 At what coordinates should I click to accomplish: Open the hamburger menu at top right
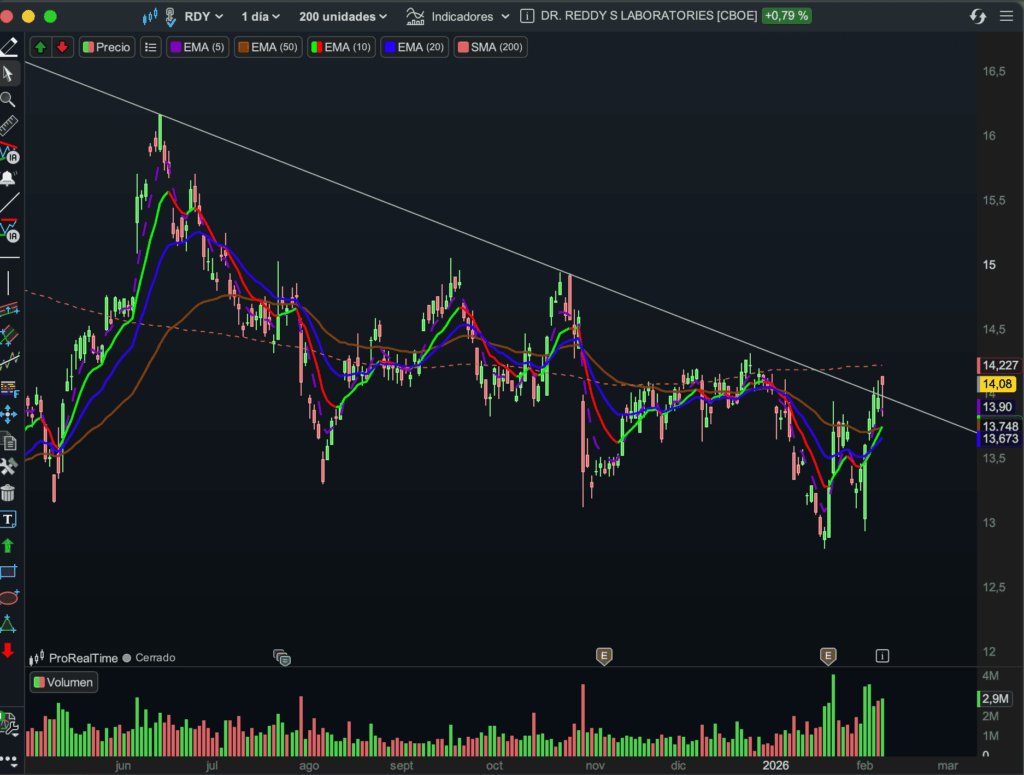click(x=1006, y=16)
